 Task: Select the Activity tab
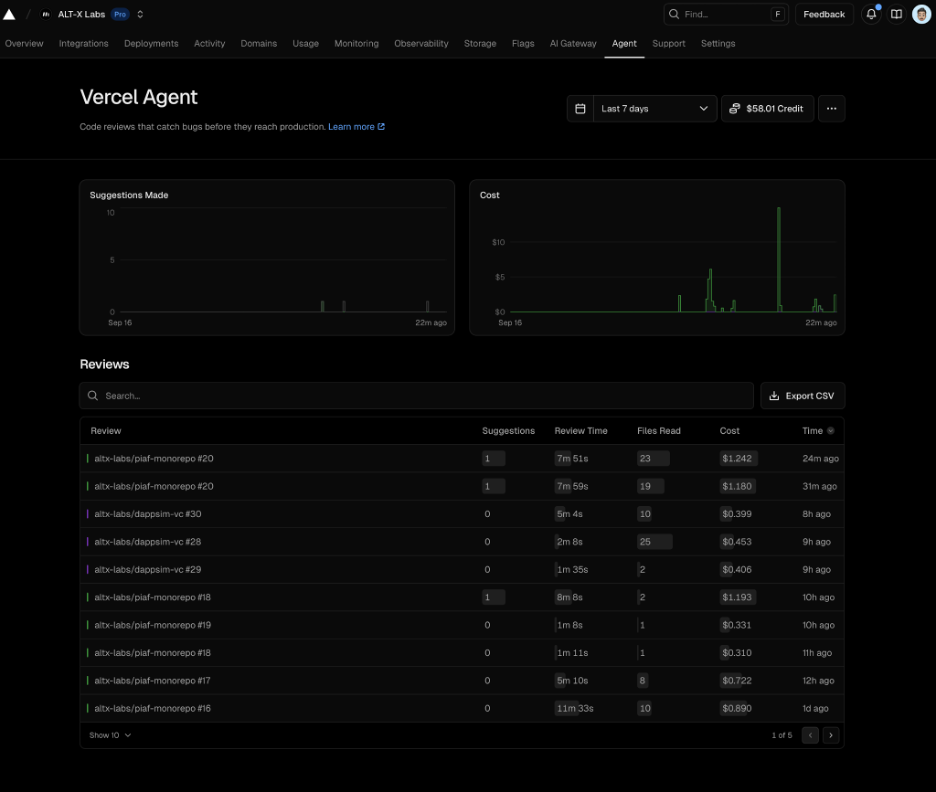click(210, 44)
